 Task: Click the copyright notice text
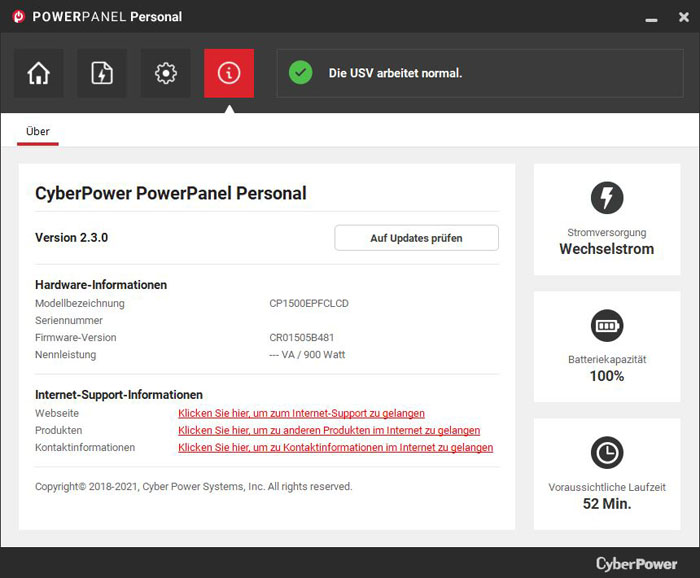193,487
